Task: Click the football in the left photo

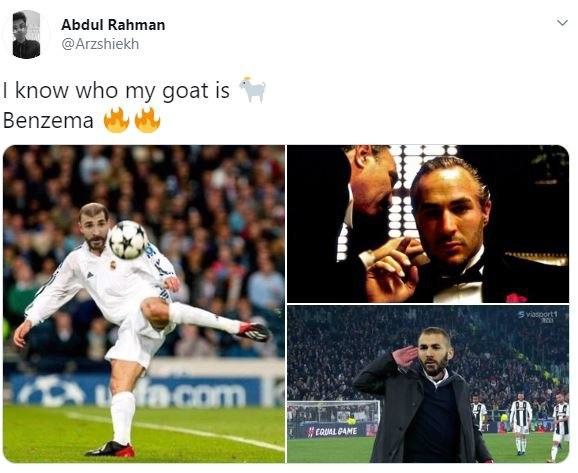Action: tap(128, 240)
